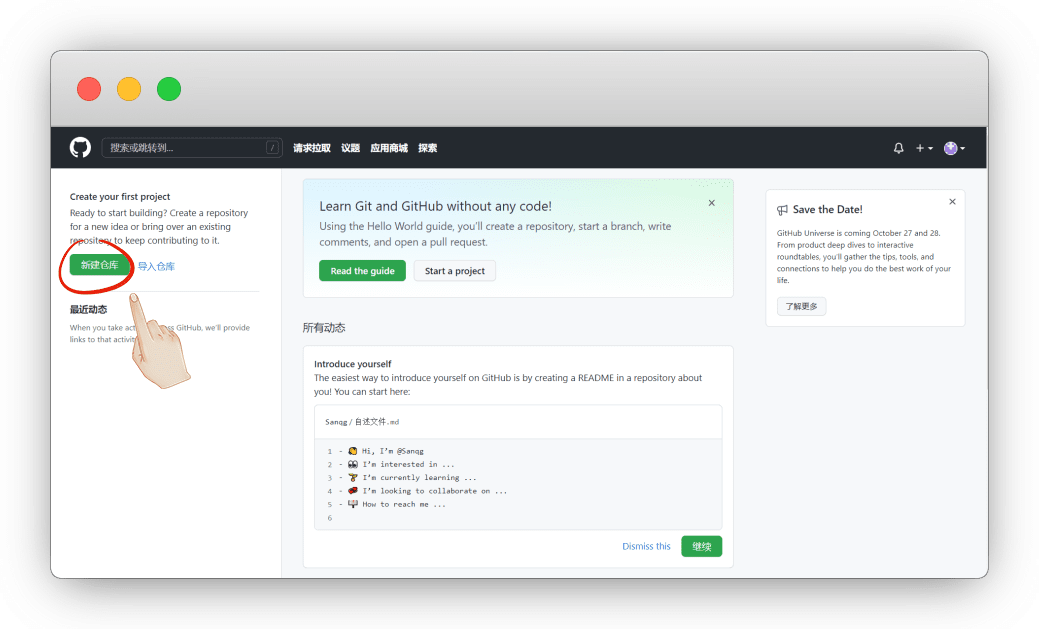Click the slash shortcut key icon in the search box

272,148
